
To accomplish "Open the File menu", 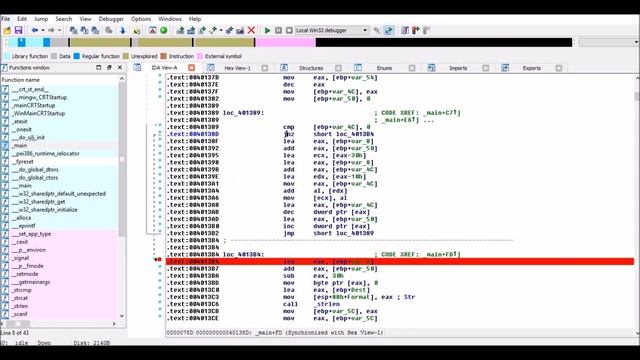I will point(6,19).
